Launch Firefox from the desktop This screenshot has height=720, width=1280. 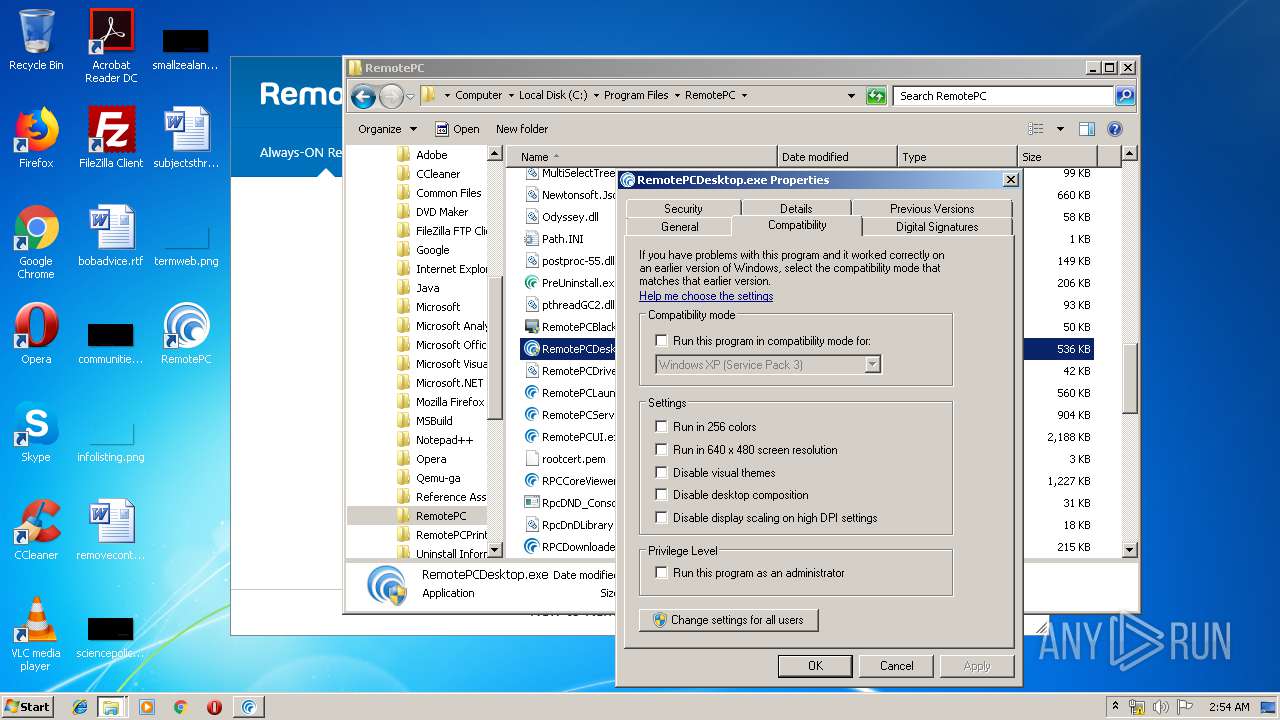pos(36,138)
